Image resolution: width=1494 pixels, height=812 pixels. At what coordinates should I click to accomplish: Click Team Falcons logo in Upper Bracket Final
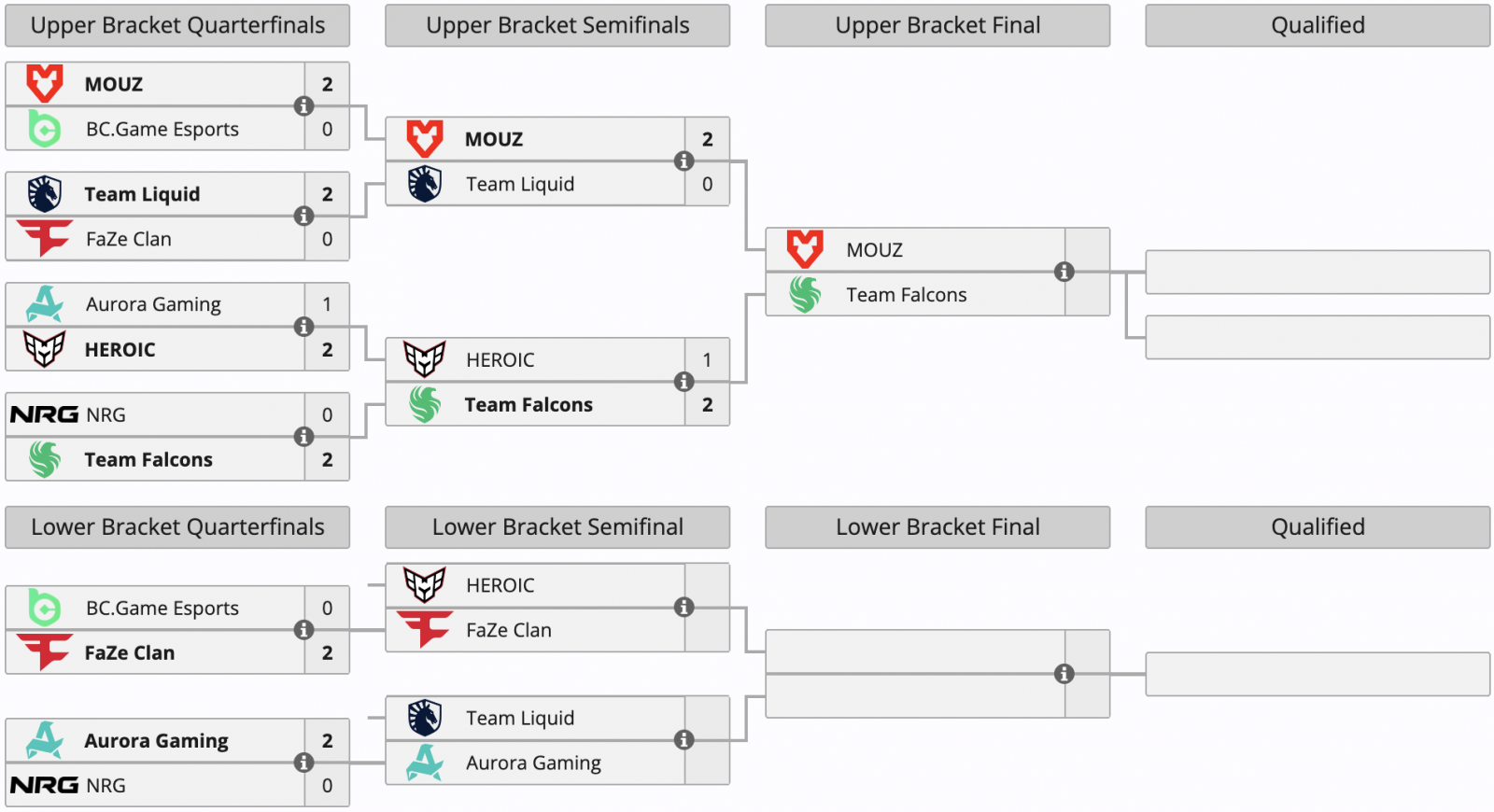[x=805, y=295]
